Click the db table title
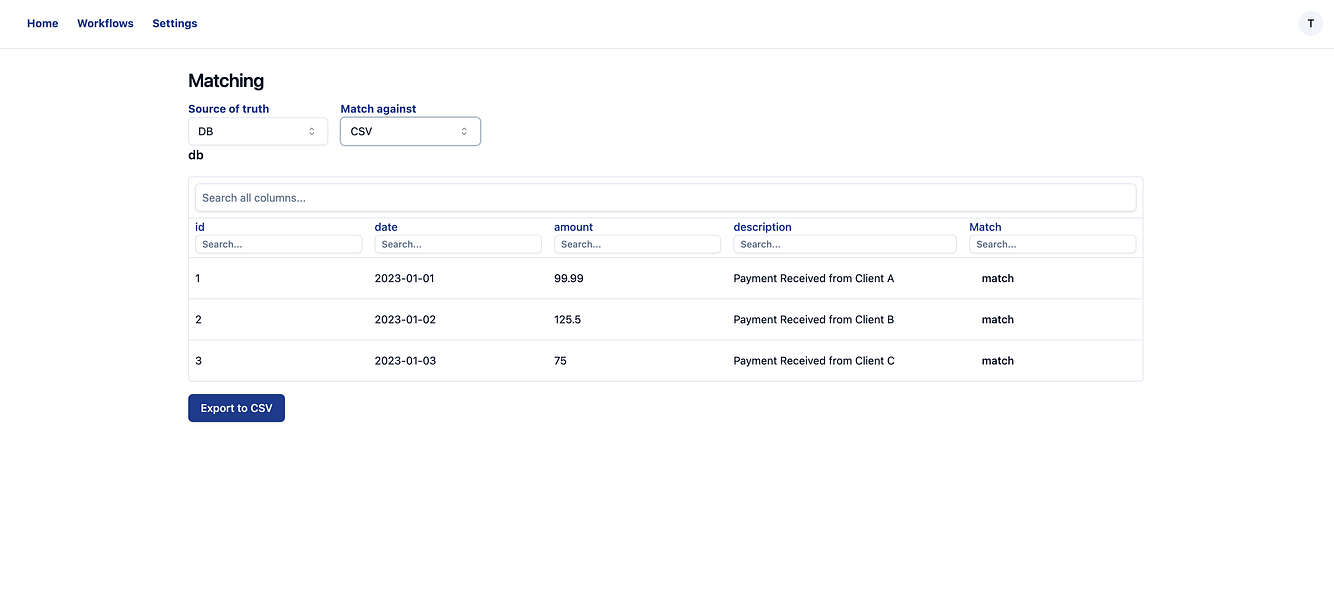1334x600 pixels. tap(196, 155)
